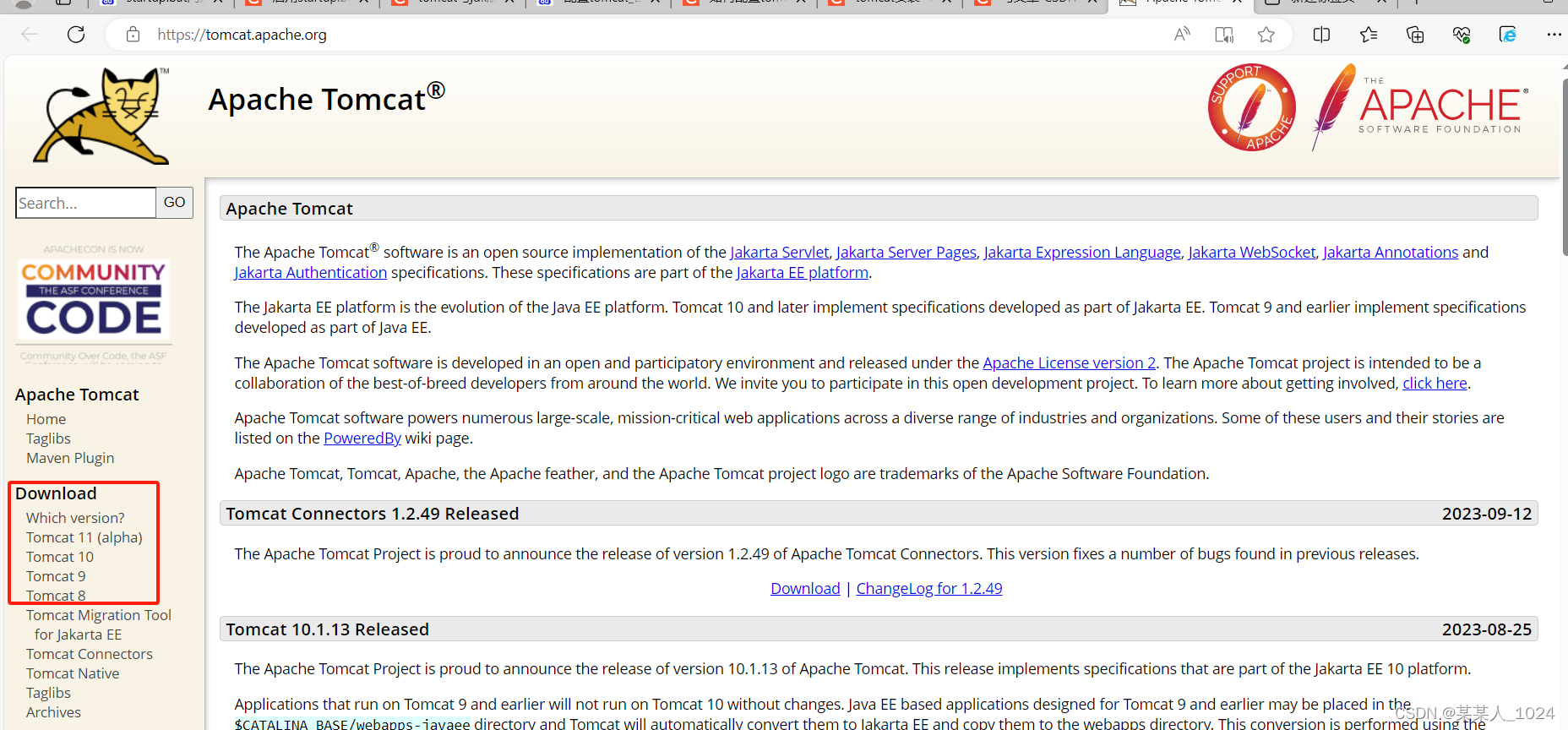Open Browser essentials heart icon
The image size is (1568, 730).
pyautogui.click(x=1462, y=35)
